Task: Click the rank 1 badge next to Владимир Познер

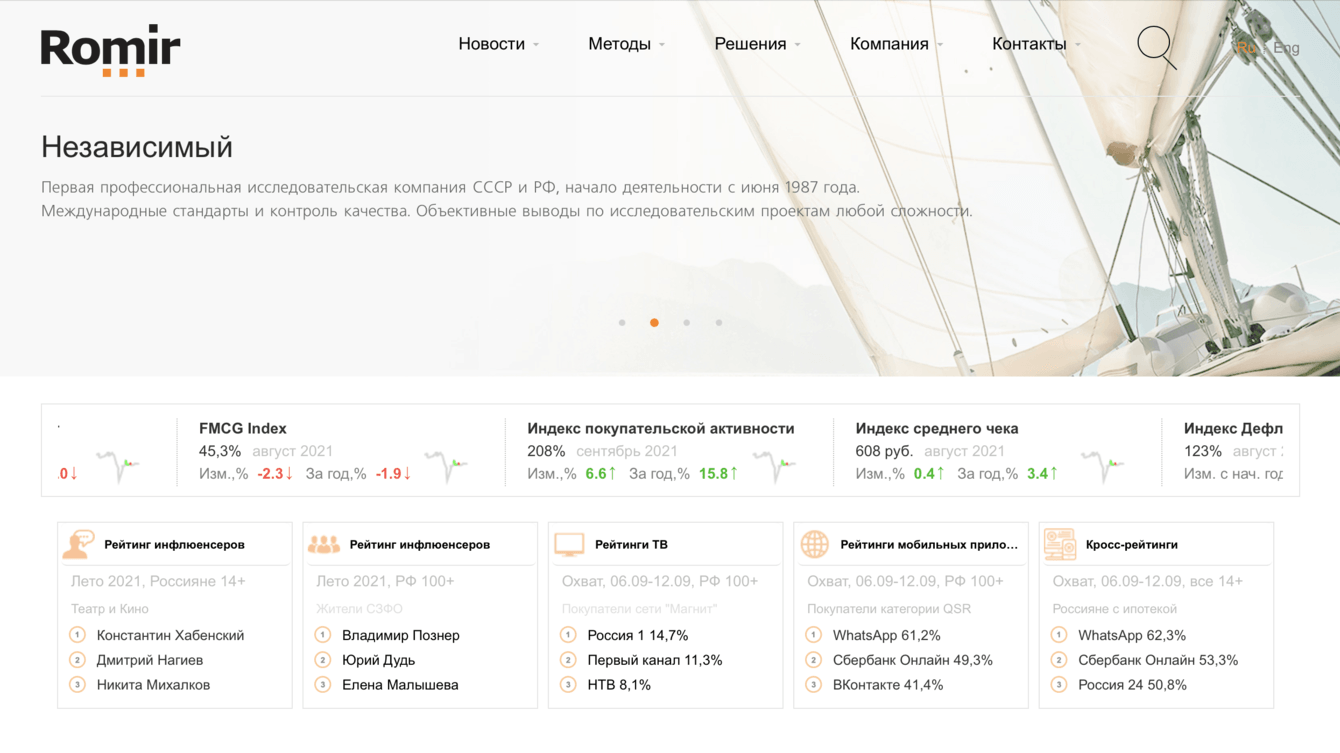Action: pos(322,635)
